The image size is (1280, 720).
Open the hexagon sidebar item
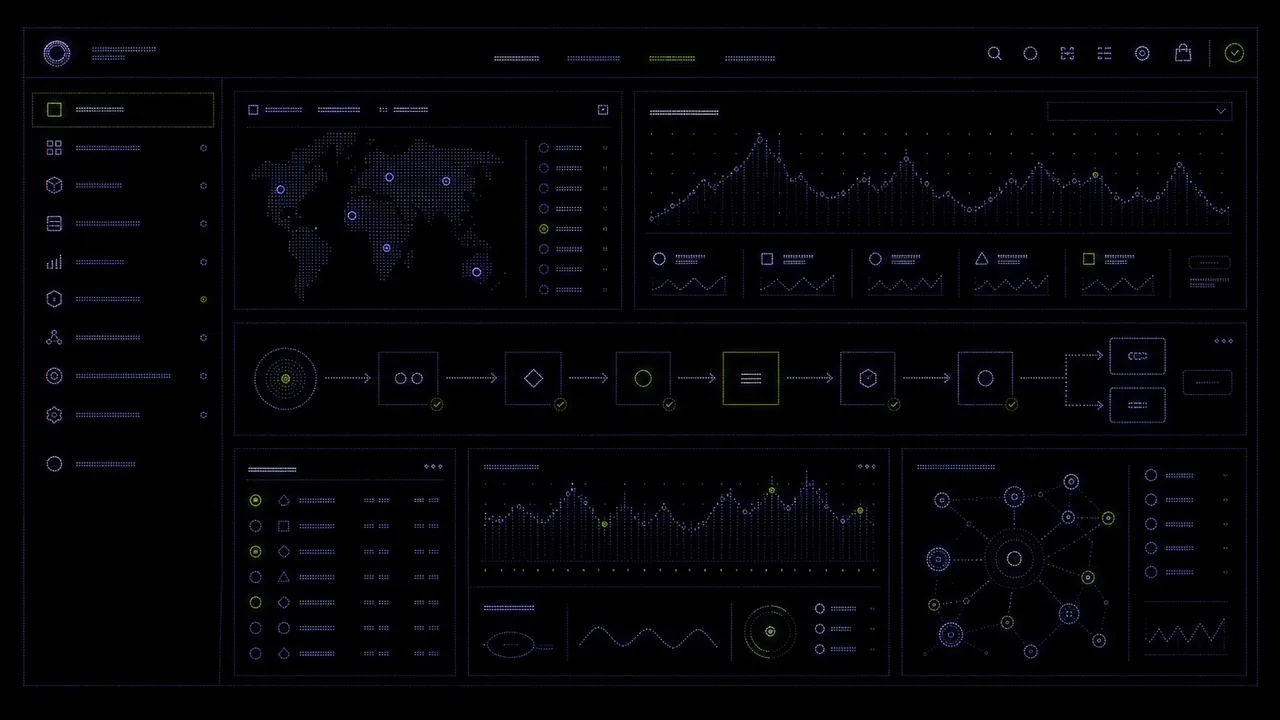[x=54, y=299]
